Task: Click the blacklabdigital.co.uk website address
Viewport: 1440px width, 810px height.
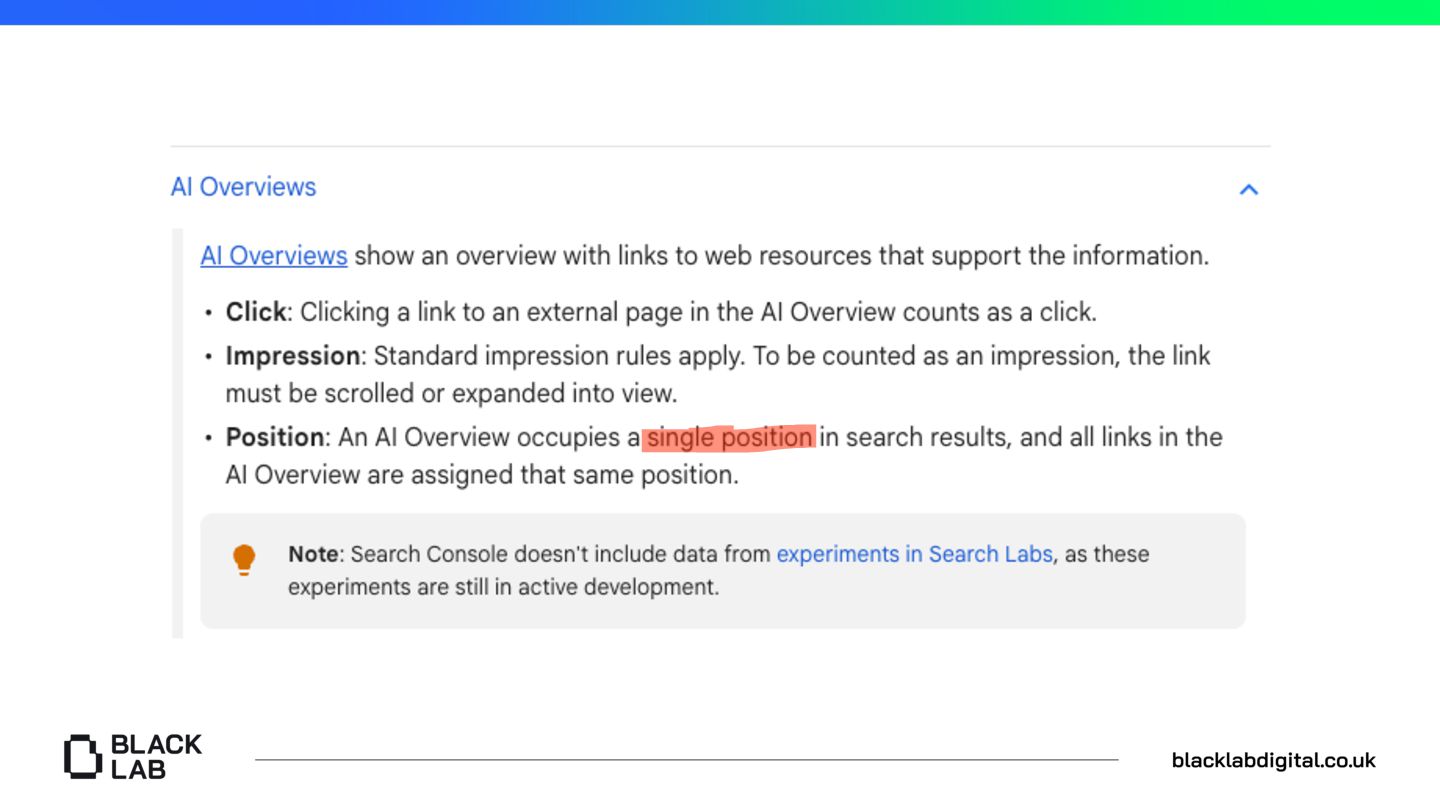Action: (x=1273, y=760)
